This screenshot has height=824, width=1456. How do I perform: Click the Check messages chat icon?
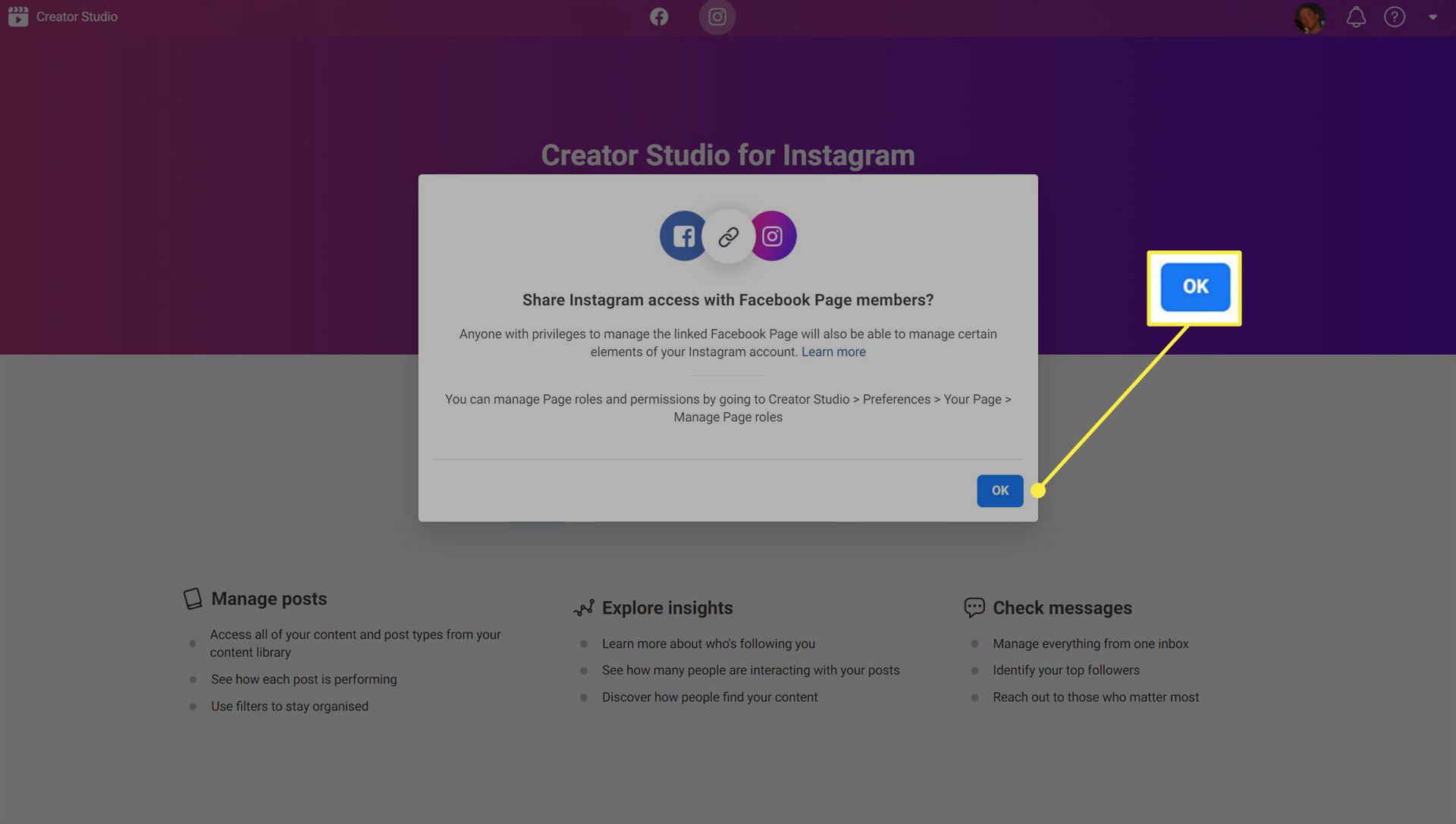974,608
